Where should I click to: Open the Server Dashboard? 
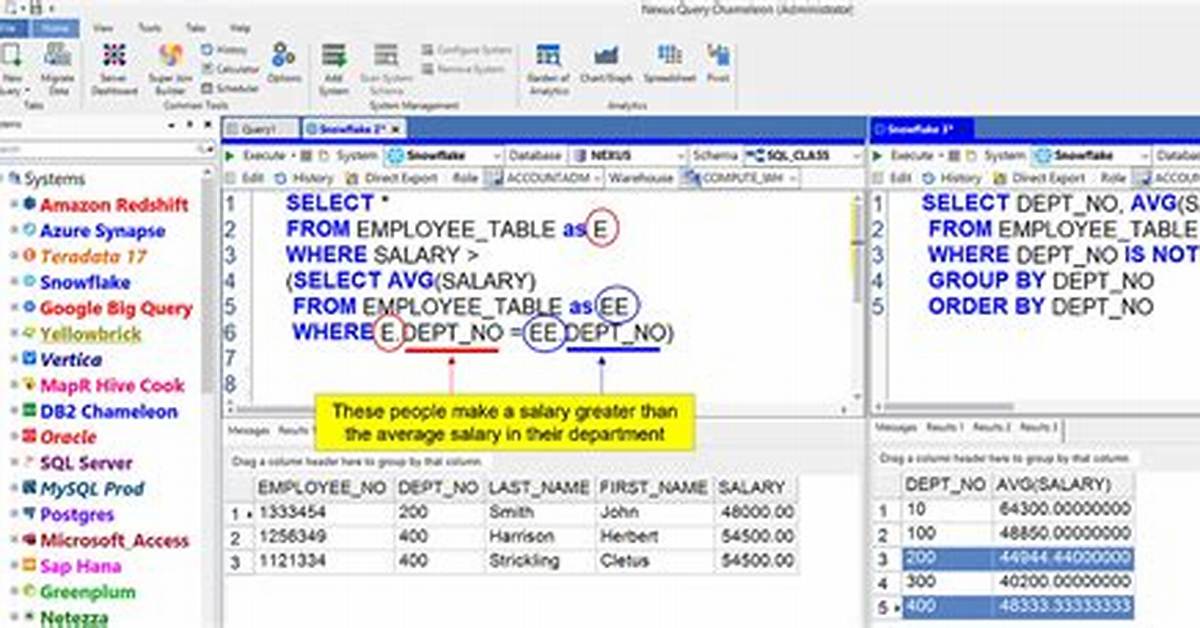[114, 68]
